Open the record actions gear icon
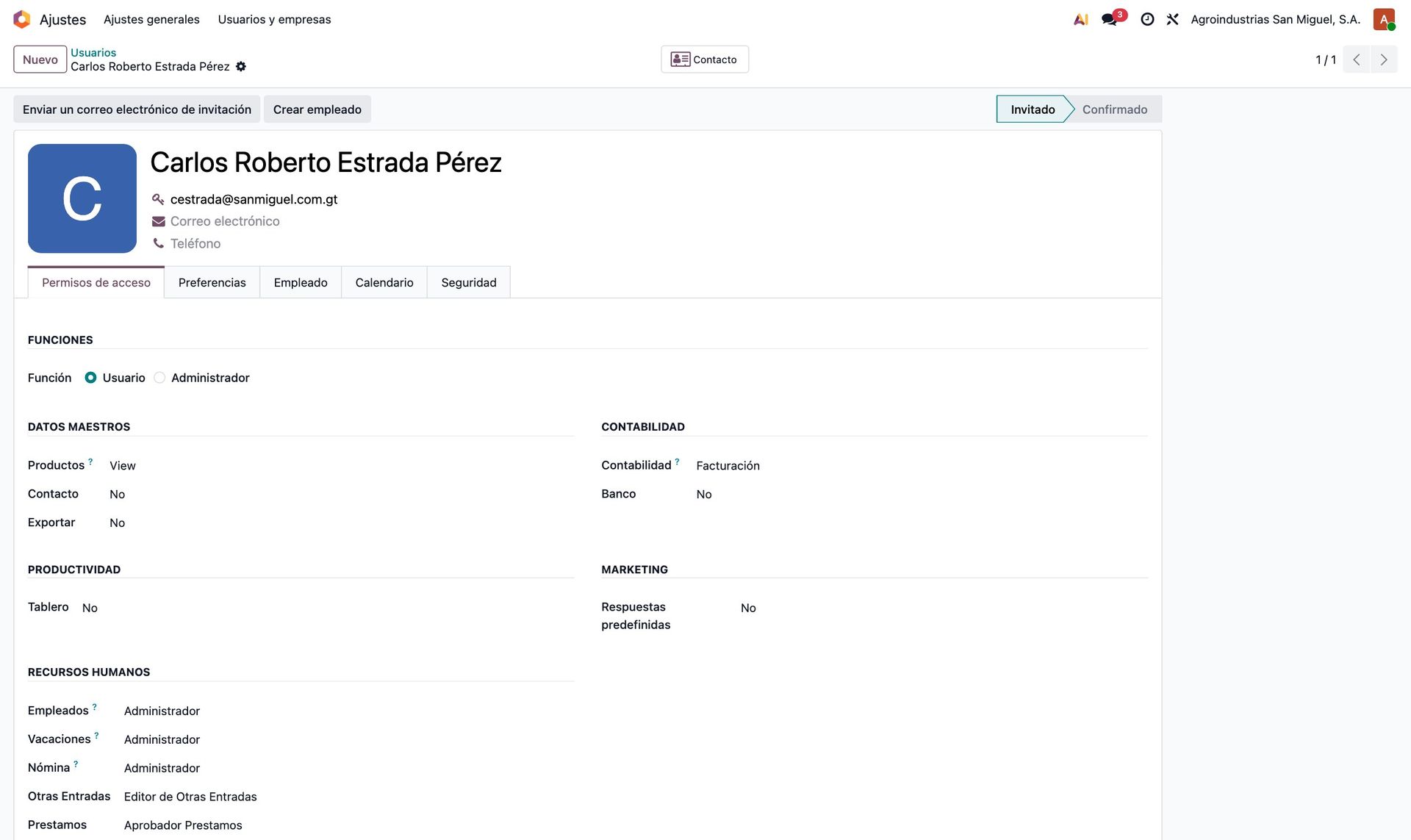The image size is (1411, 840). pos(240,66)
